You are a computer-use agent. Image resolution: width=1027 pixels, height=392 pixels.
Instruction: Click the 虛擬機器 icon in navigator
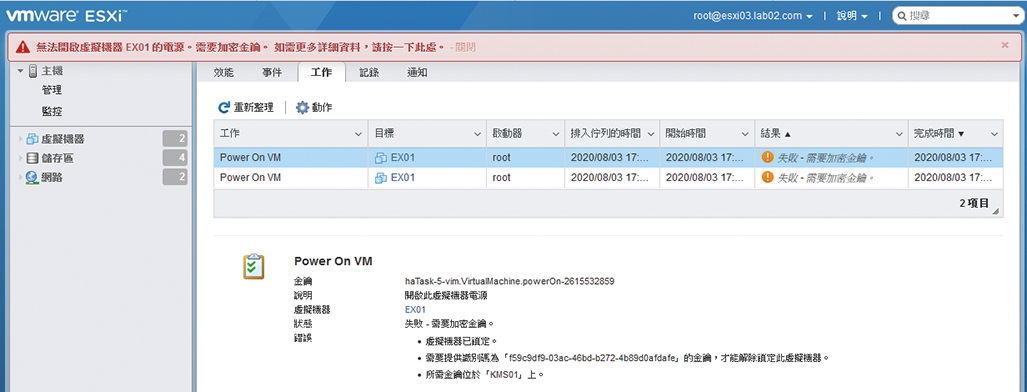click(x=32, y=139)
